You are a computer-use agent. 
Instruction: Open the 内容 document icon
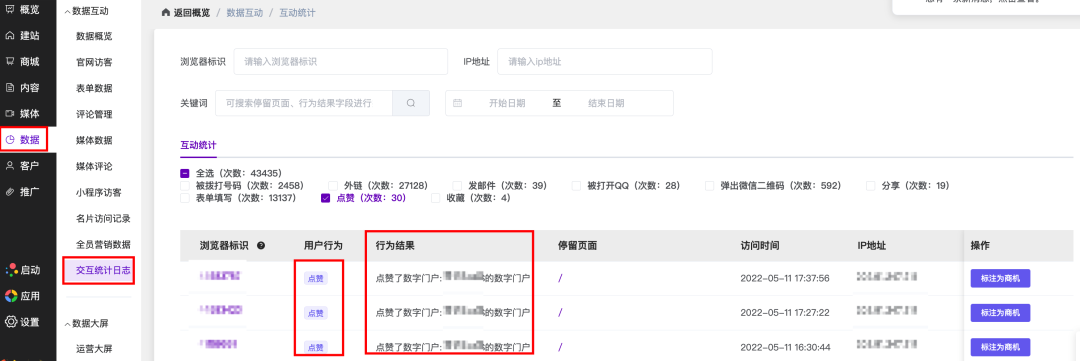10,87
